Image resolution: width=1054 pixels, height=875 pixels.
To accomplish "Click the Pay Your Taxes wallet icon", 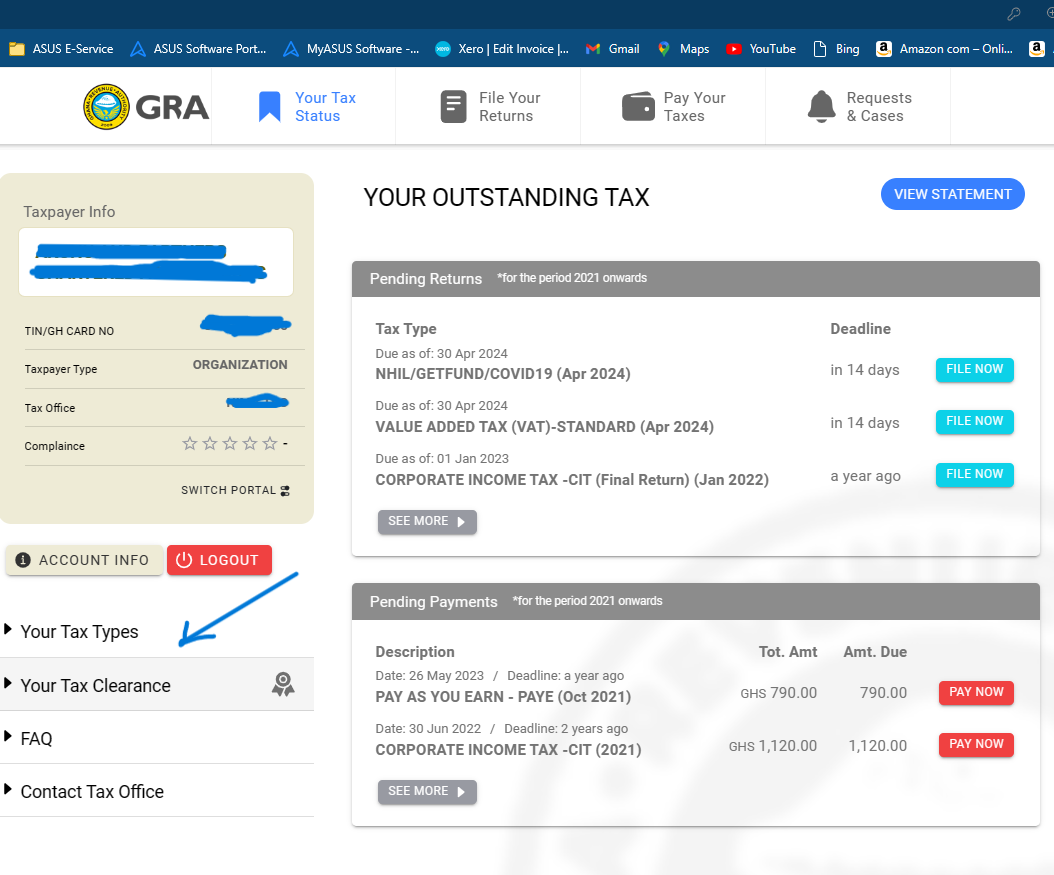I will [638, 107].
